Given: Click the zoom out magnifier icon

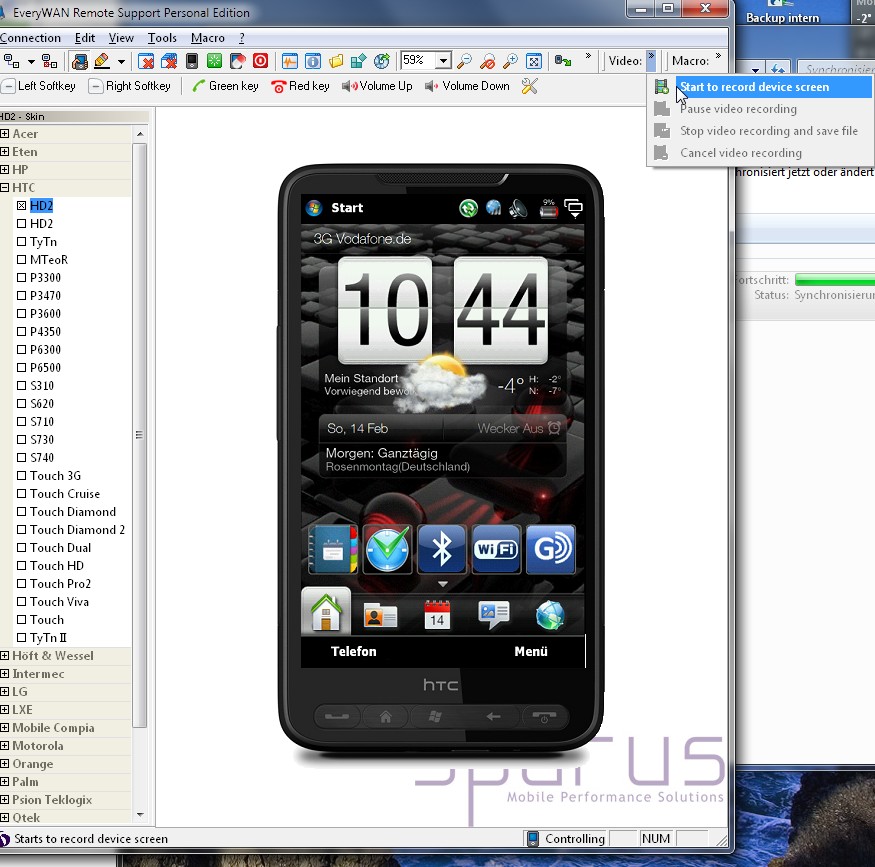Looking at the screenshot, I should tap(464, 61).
